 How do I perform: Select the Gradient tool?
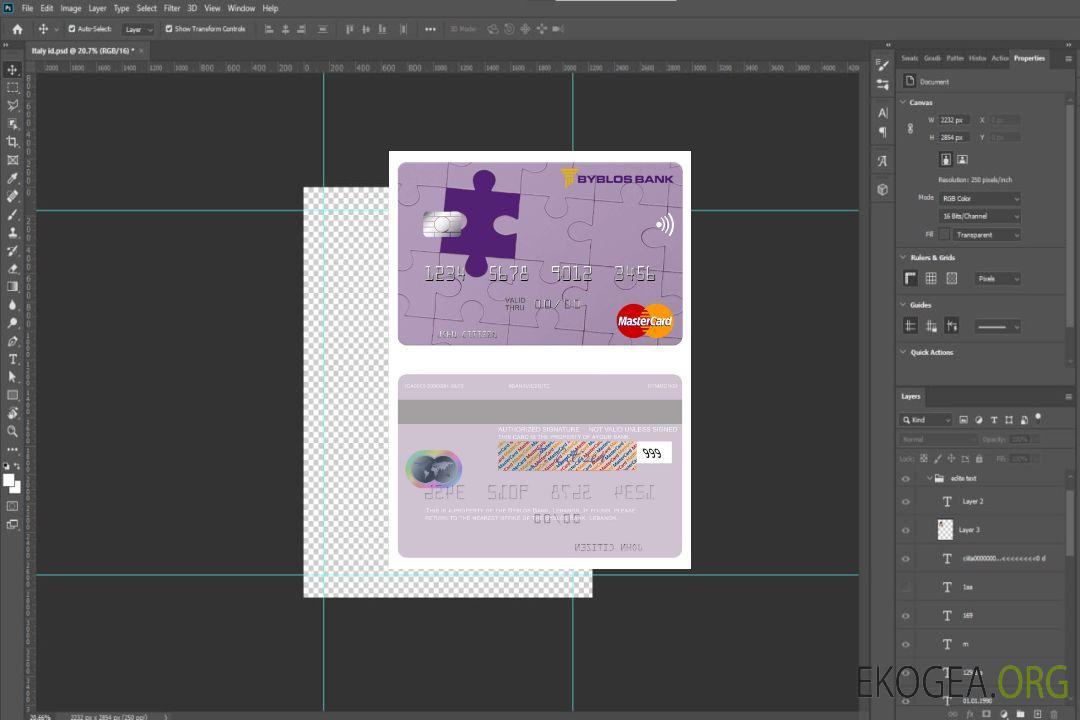click(x=12, y=287)
